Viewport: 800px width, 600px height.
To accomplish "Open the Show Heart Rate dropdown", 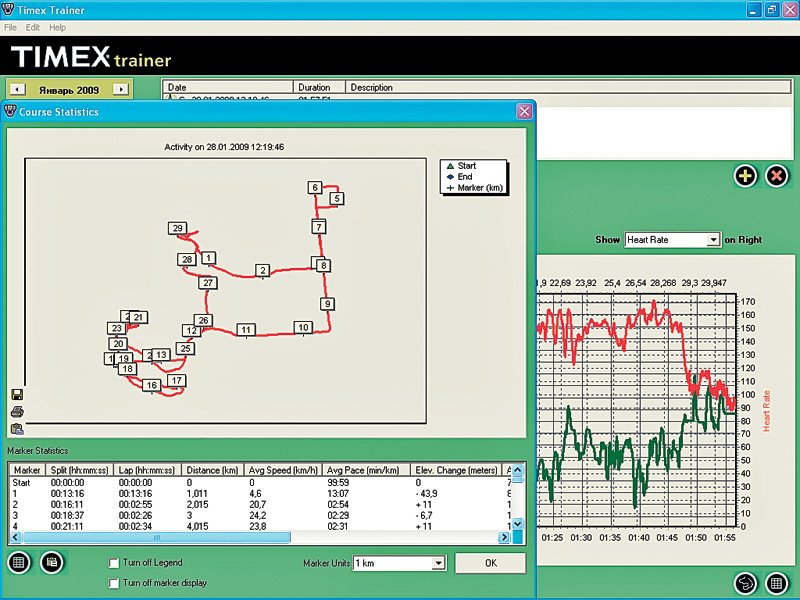I will (713, 240).
